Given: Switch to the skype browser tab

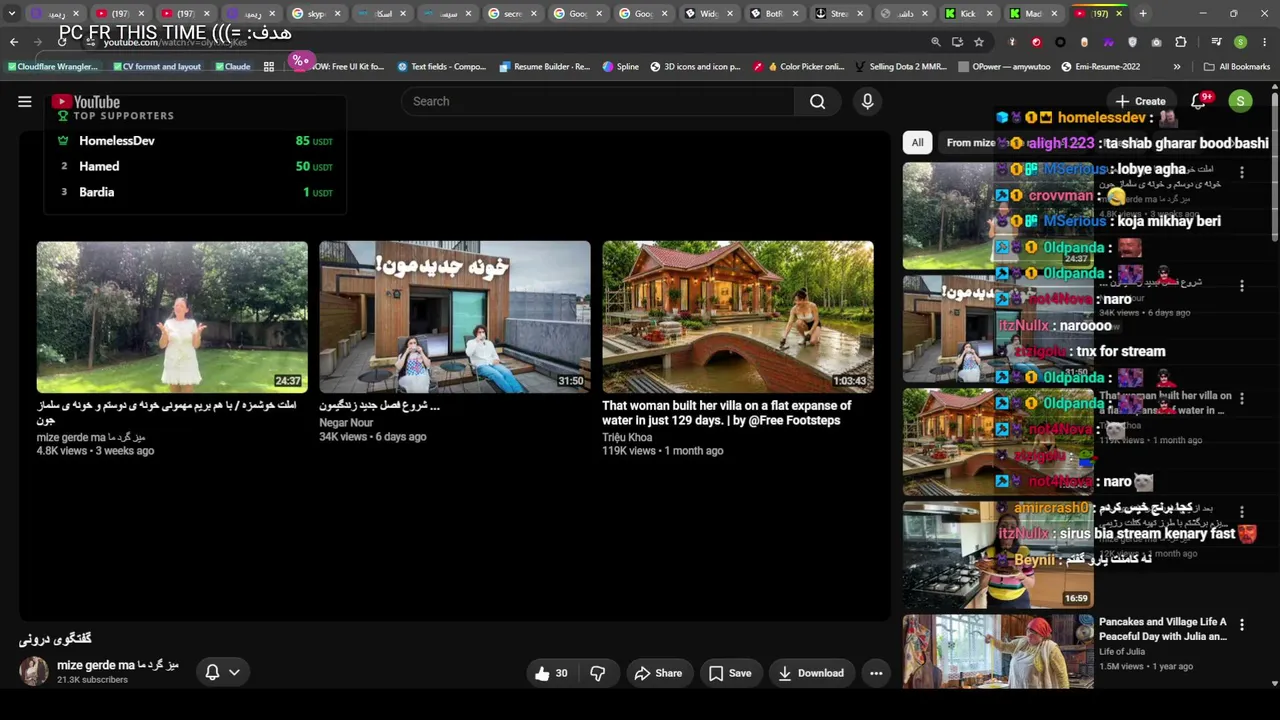Looking at the screenshot, I should (x=317, y=14).
